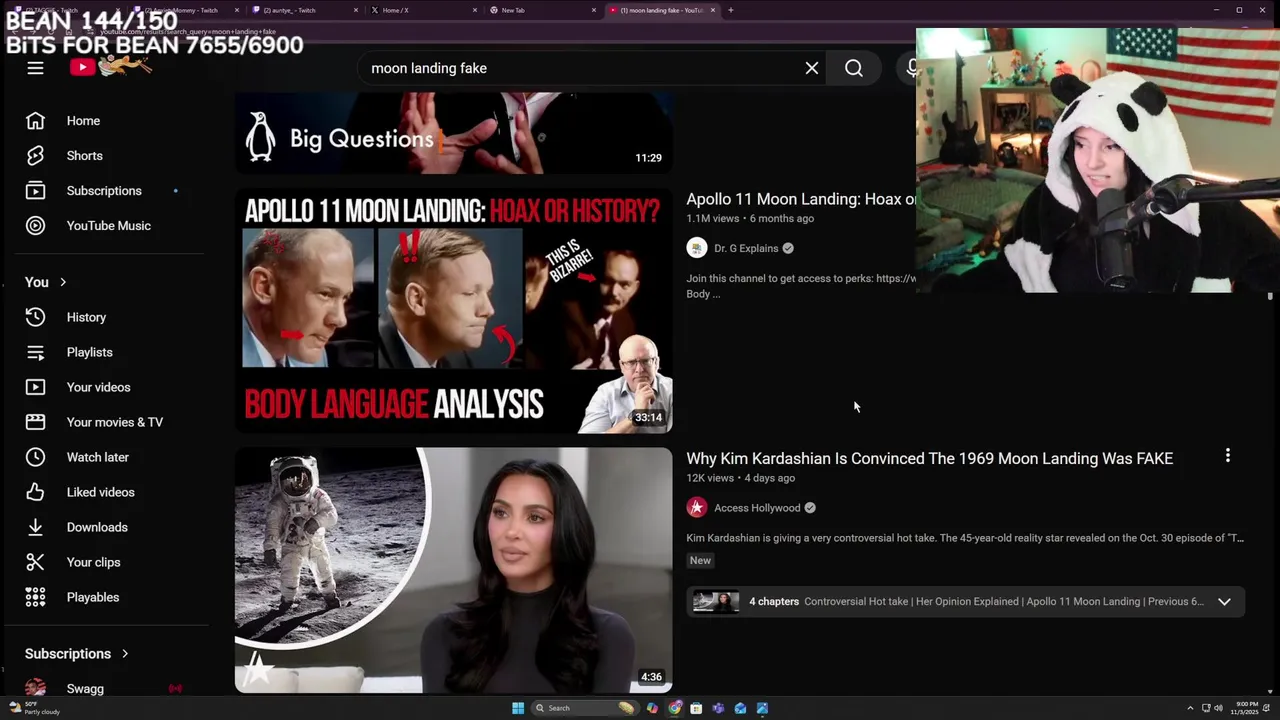This screenshot has width=1280, height=720.
Task: Open the three-dot menu for Kim Kardashian video
Action: tap(1228, 456)
